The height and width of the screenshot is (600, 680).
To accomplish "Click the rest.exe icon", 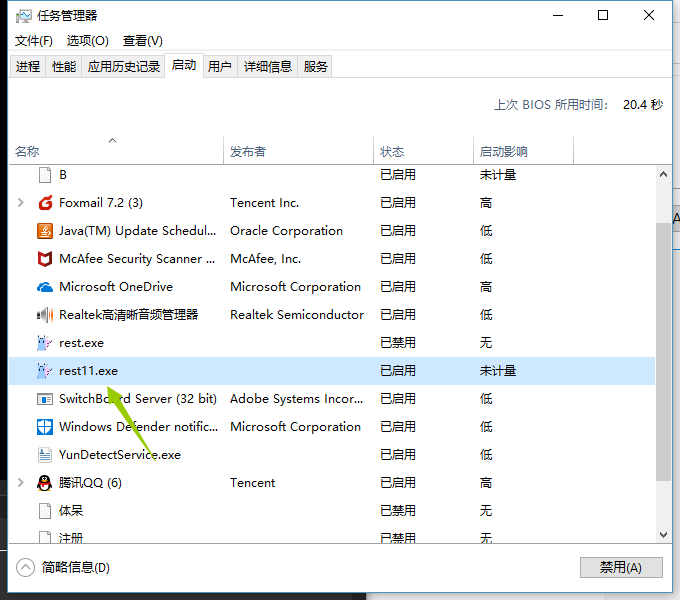I will (x=44, y=343).
